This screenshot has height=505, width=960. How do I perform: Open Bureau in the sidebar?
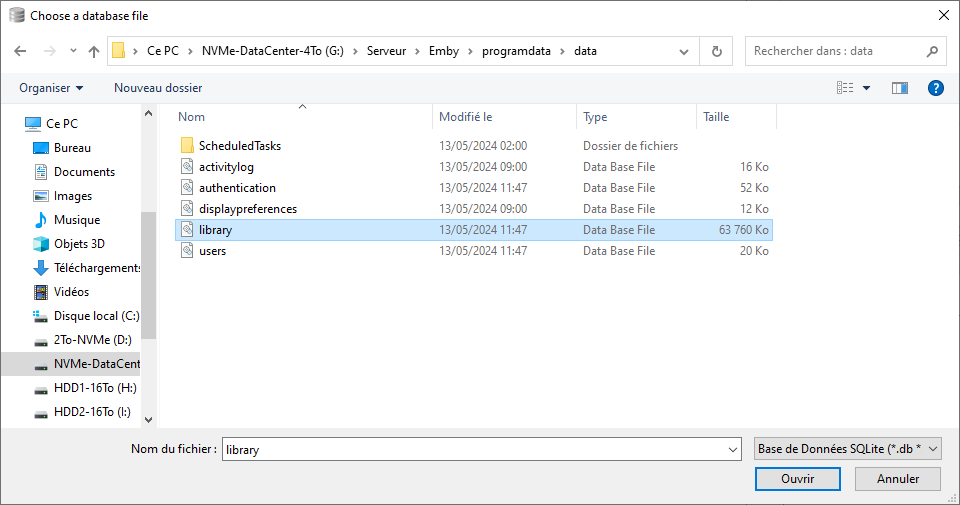point(72,148)
